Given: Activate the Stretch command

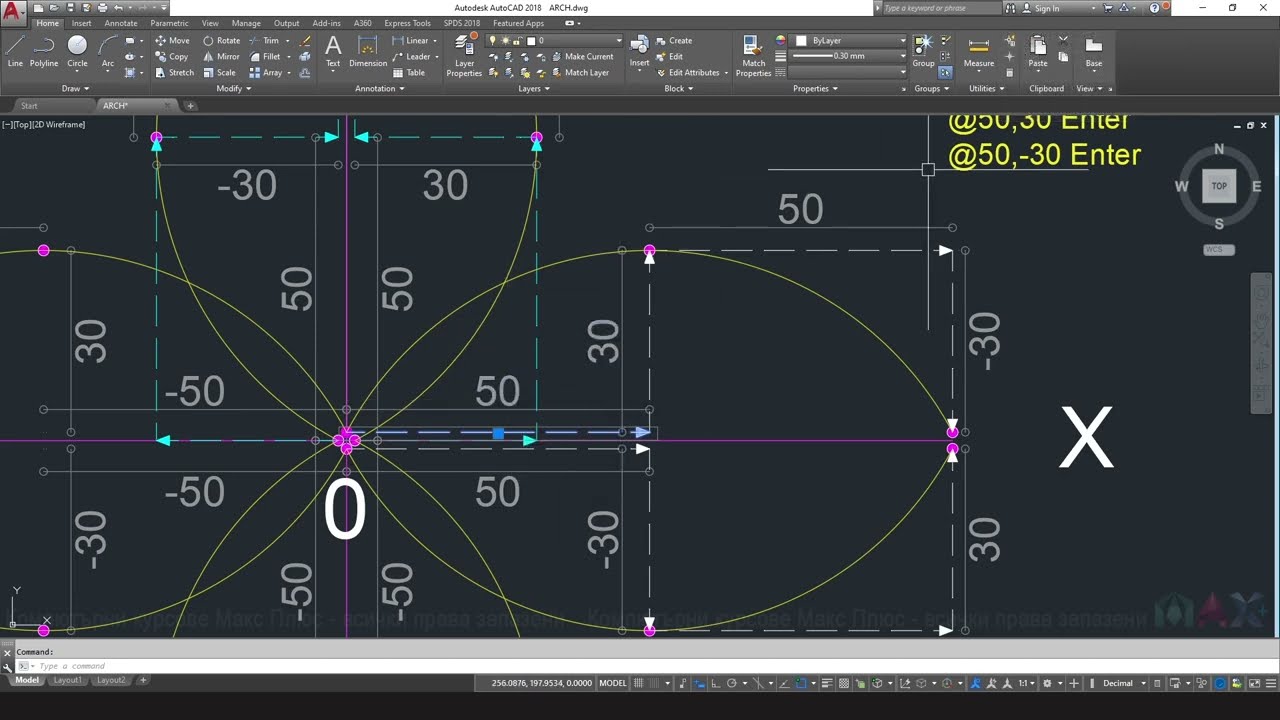Looking at the screenshot, I should [174, 73].
